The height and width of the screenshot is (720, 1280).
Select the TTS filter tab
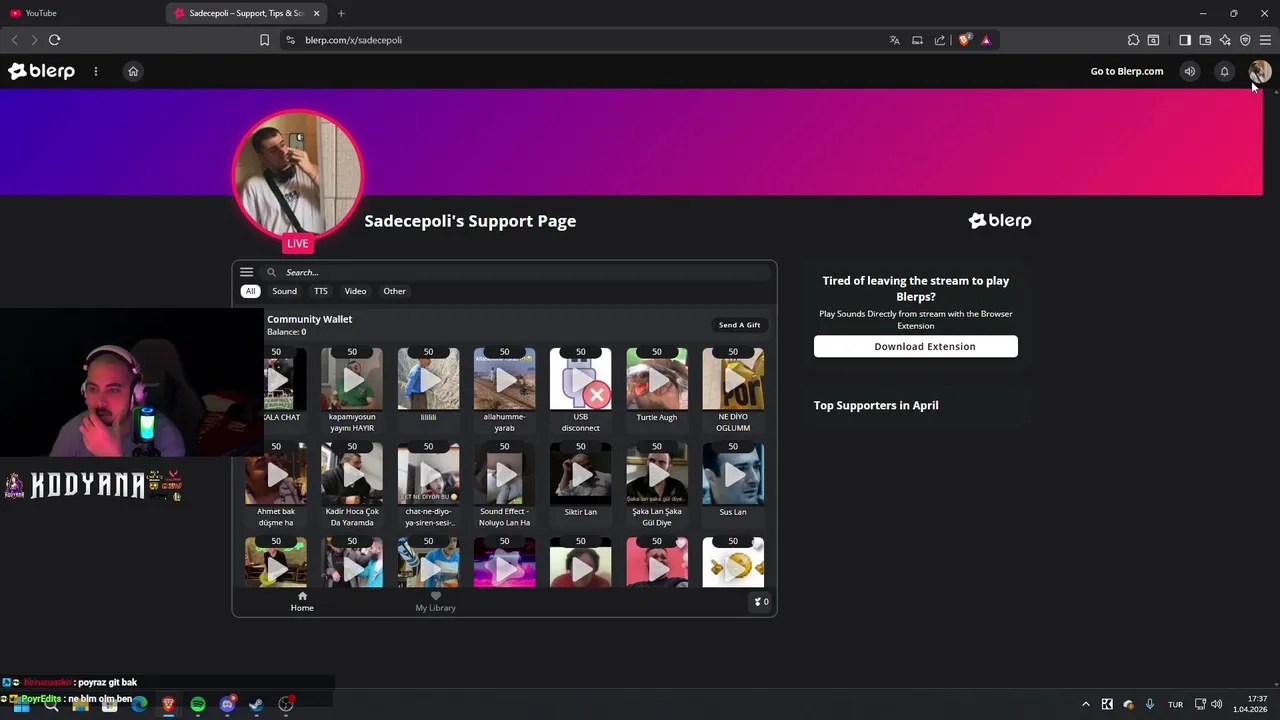click(x=321, y=291)
